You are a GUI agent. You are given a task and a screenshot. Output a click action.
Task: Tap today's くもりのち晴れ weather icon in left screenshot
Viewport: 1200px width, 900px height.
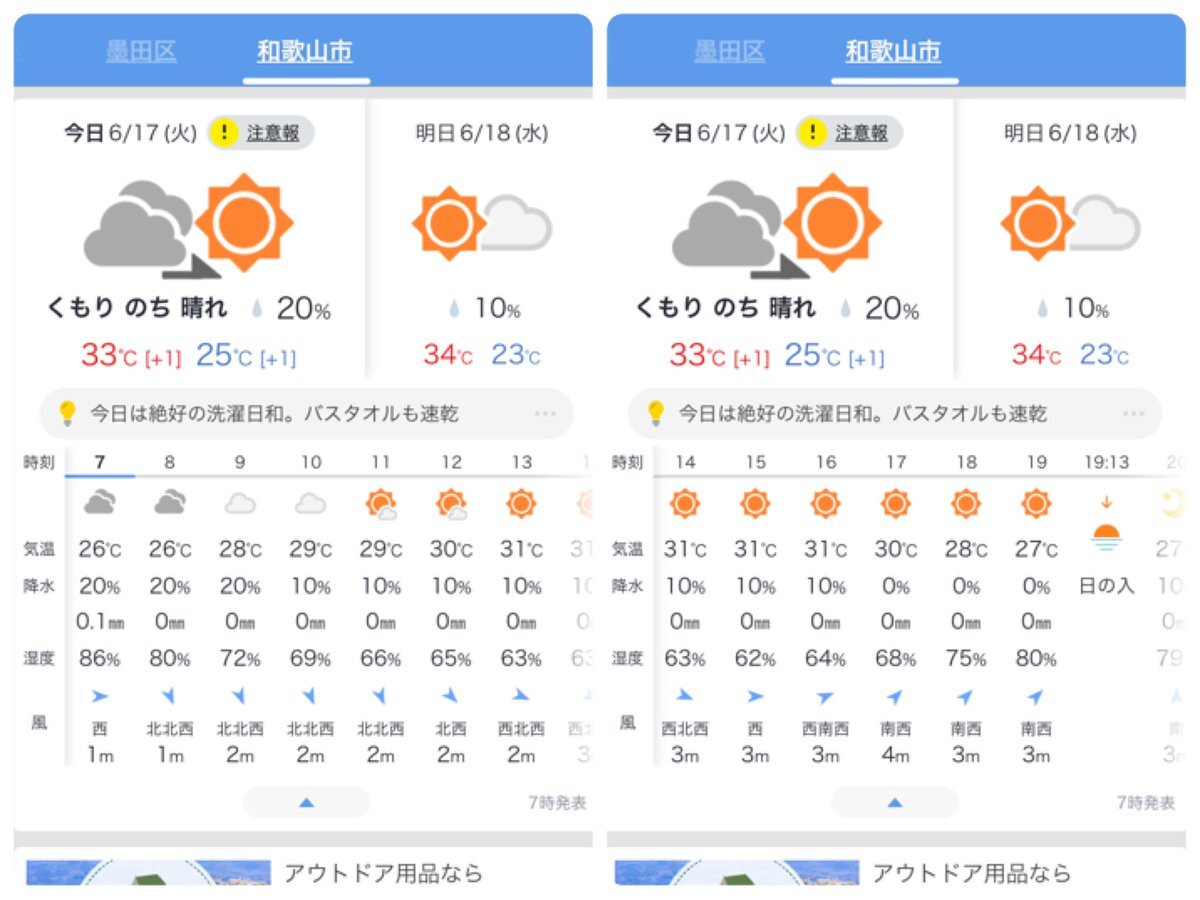(188, 227)
